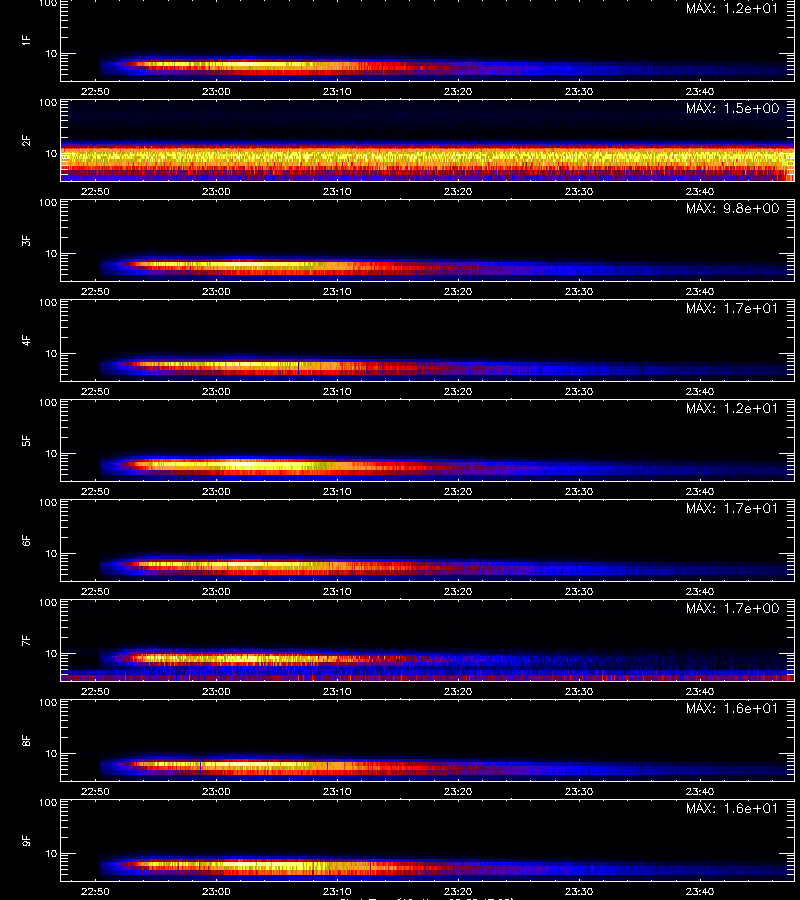Screen dimensions: 800x900
Task: Click 23:00 time label under 4F panel
Action: pyautogui.click(x=216, y=391)
